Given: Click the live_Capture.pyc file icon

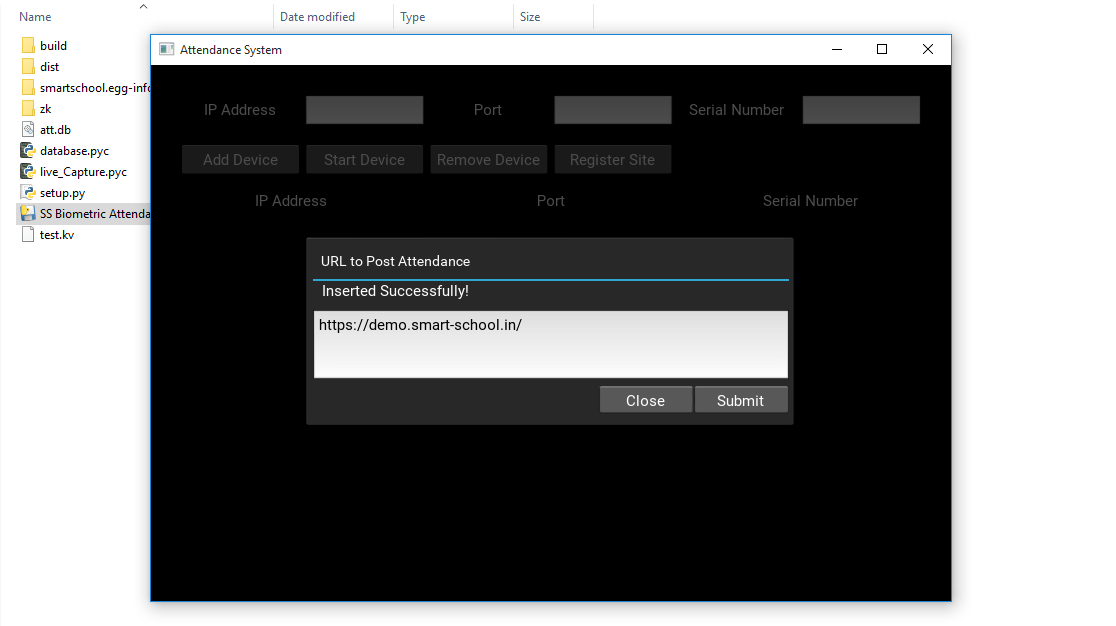Looking at the screenshot, I should pos(28,172).
